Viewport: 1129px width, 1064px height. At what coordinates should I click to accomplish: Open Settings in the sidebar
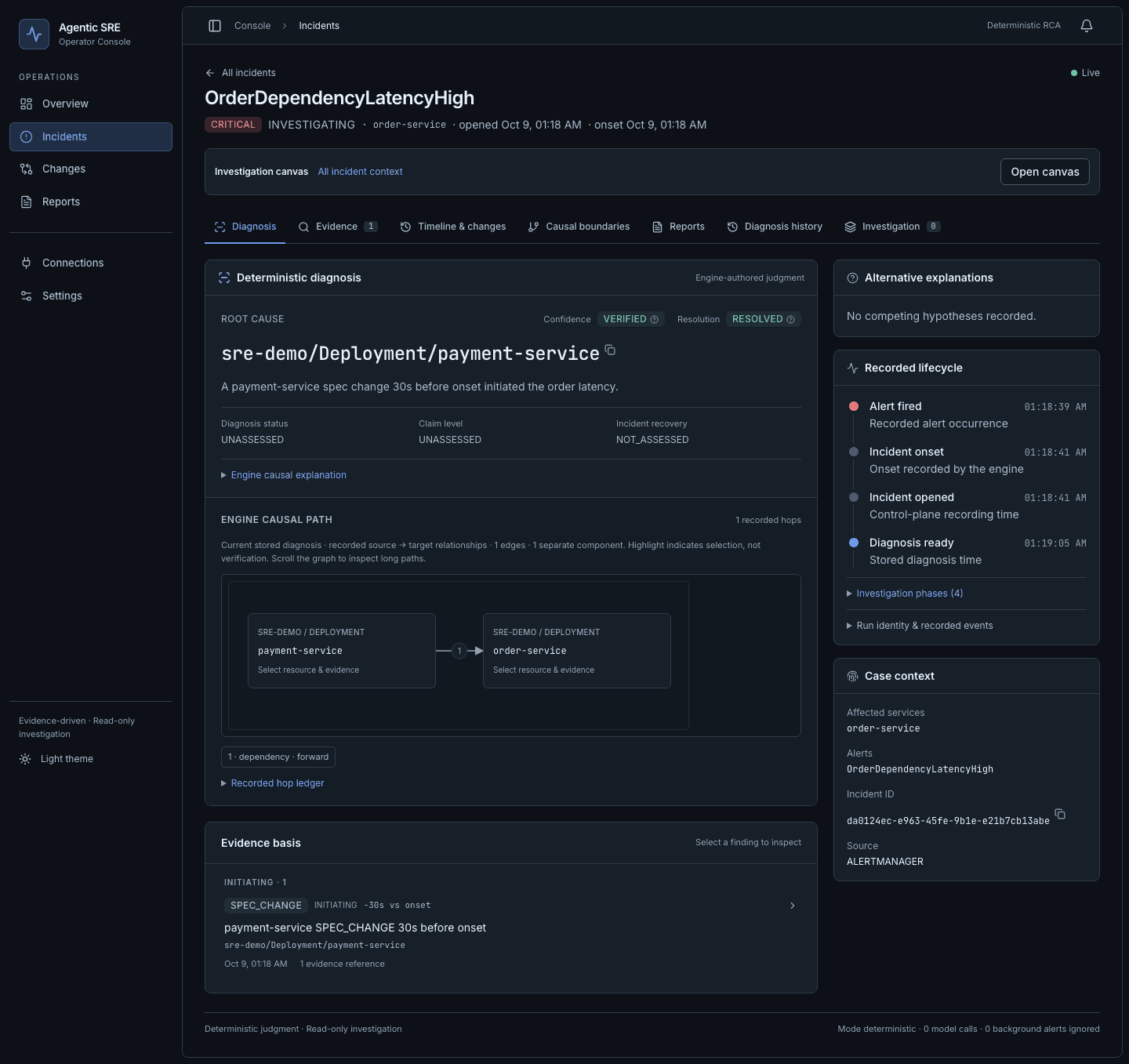pyautogui.click(x=91, y=296)
